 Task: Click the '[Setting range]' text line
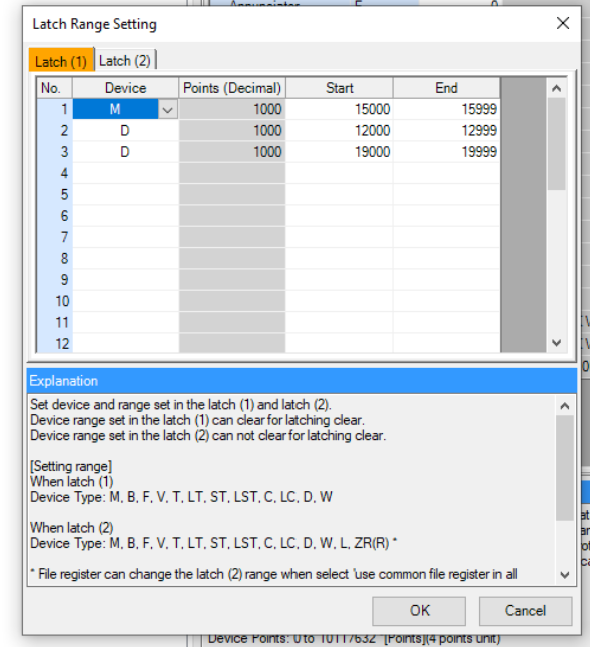71,466
